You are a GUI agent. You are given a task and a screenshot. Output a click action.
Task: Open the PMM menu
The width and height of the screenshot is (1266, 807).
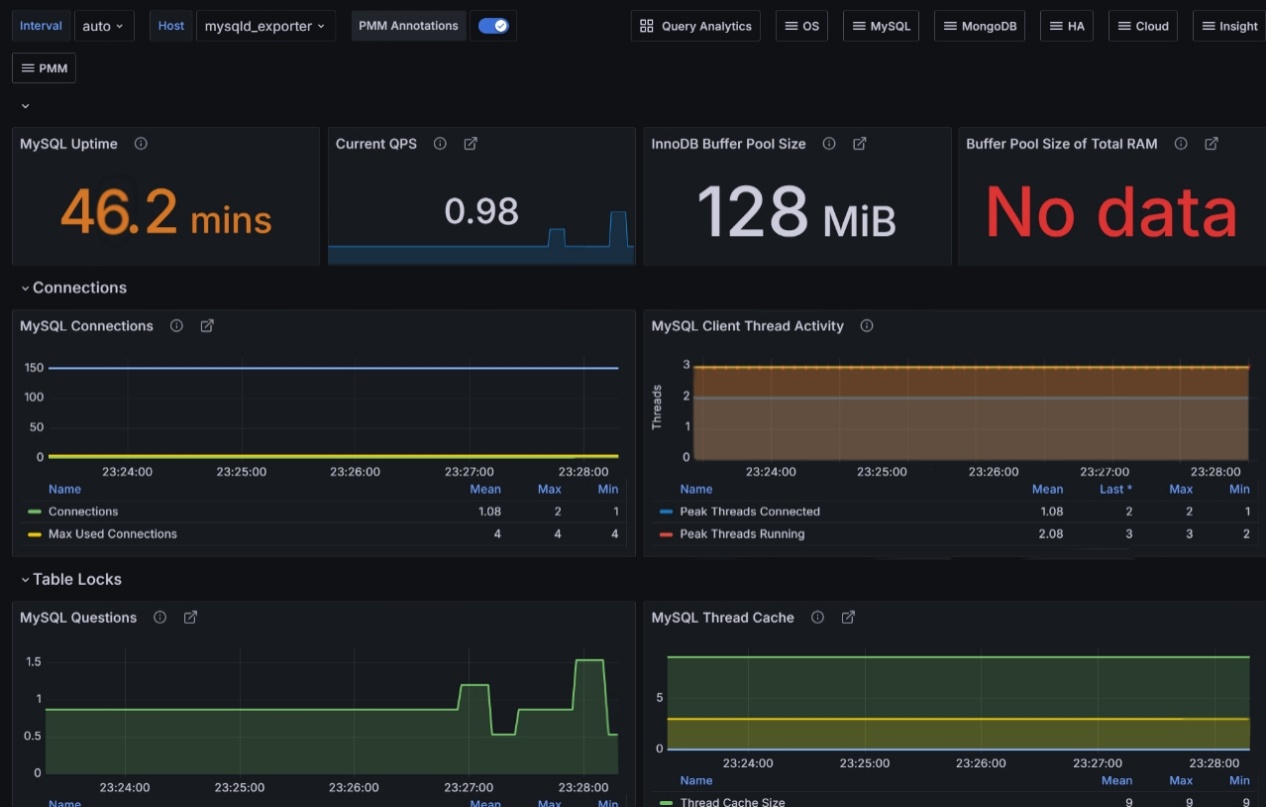tap(44, 68)
